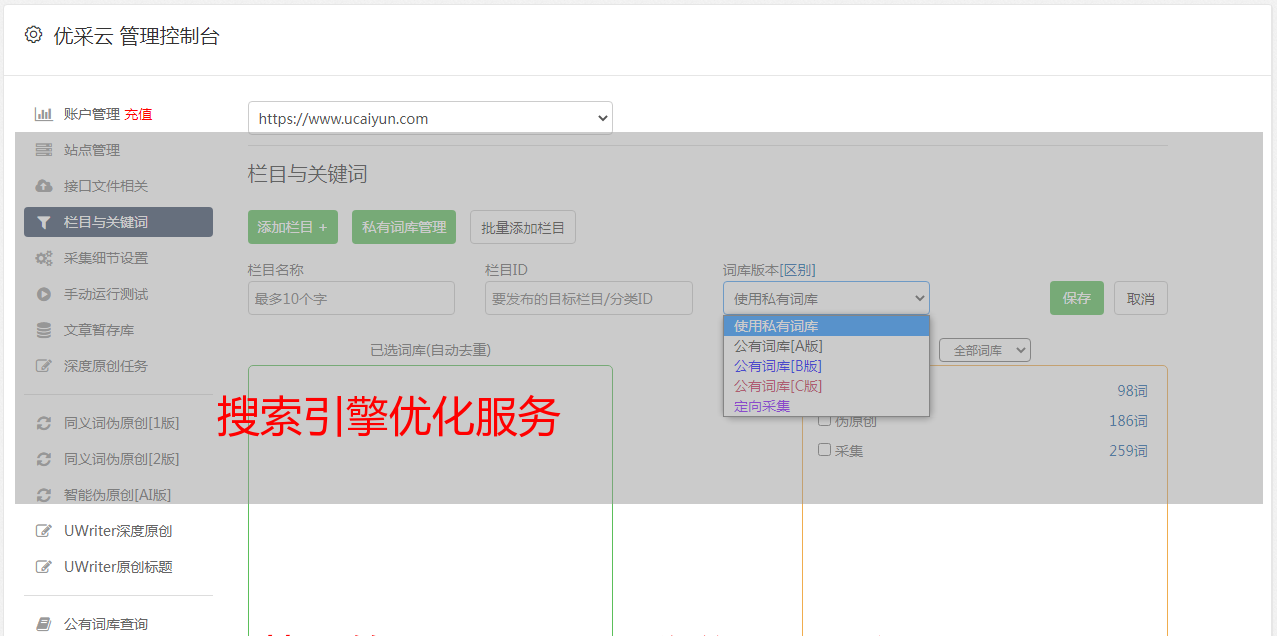Click the play icon for 手动运行测试
The image size is (1277, 636).
point(43,294)
